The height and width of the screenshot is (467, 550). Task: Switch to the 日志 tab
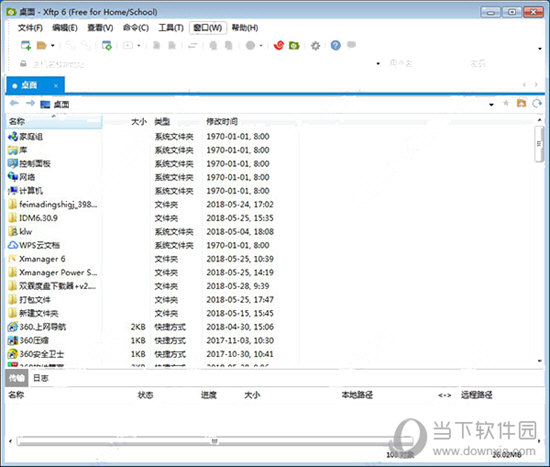click(41, 378)
